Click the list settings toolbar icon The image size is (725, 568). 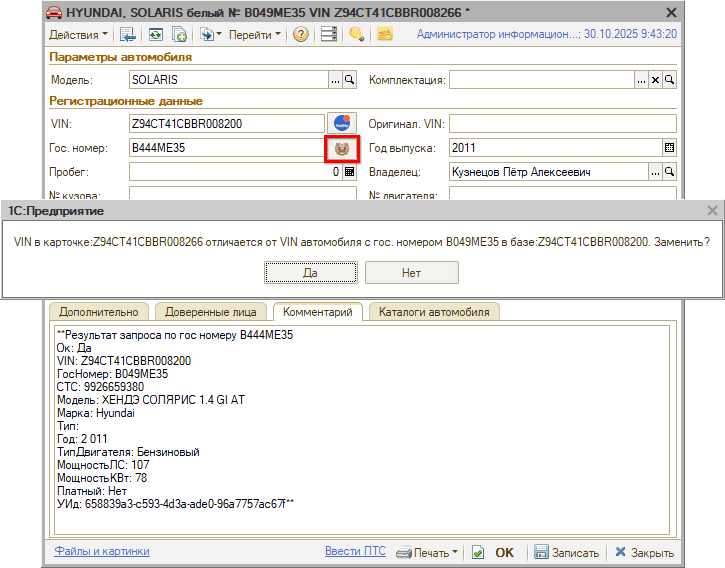pos(328,35)
